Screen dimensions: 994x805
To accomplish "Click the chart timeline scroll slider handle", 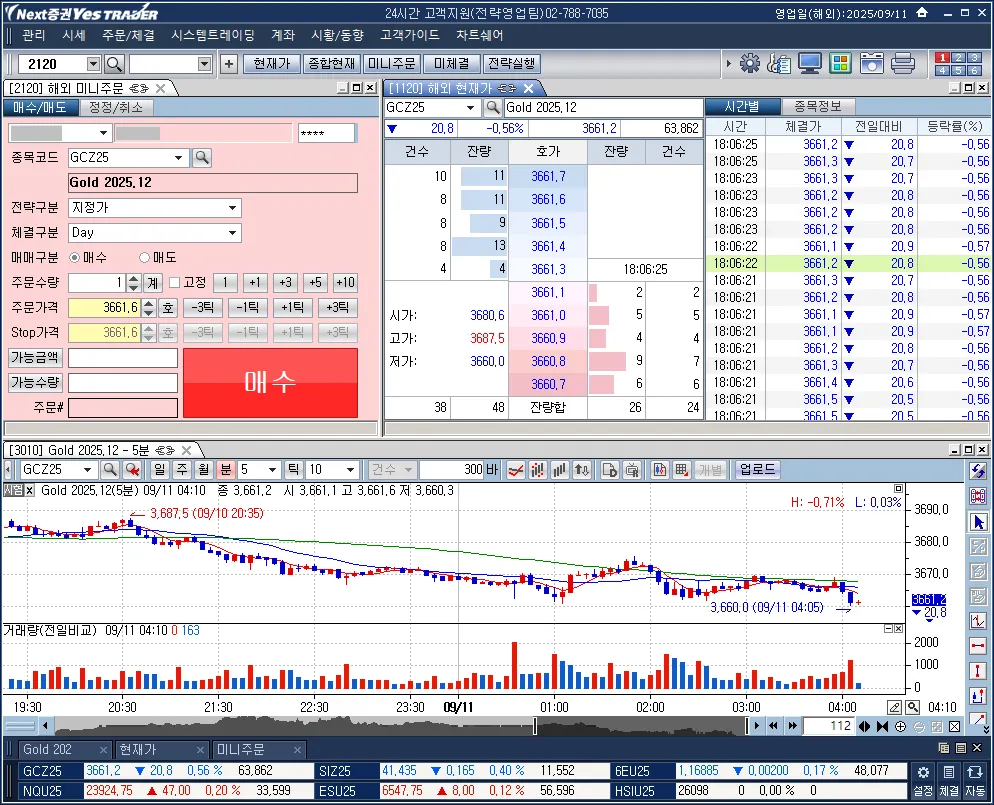I will pos(535,726).
